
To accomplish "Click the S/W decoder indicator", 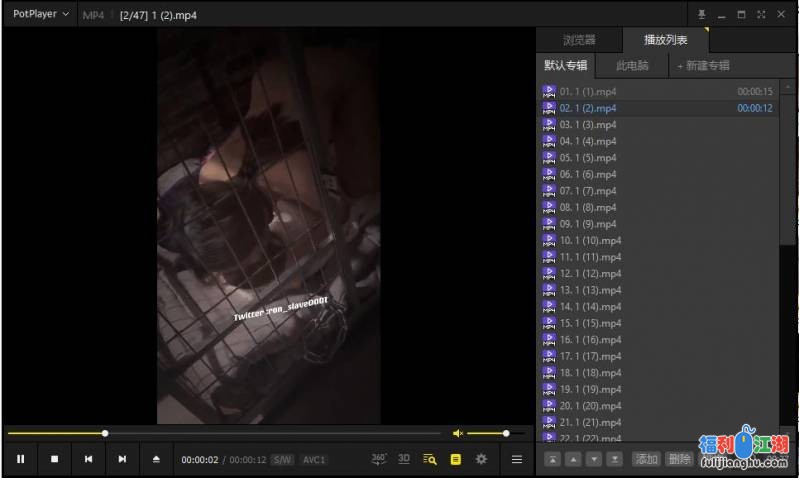I will 282,460.
